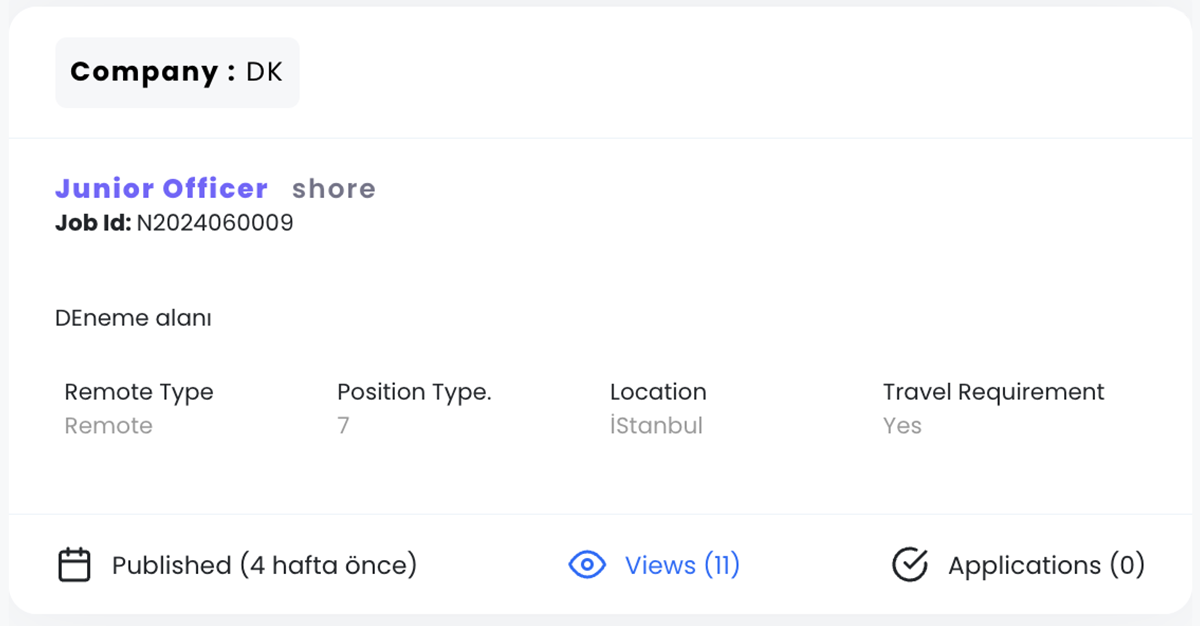Click the Travel Requirement label

coord(994,392)
